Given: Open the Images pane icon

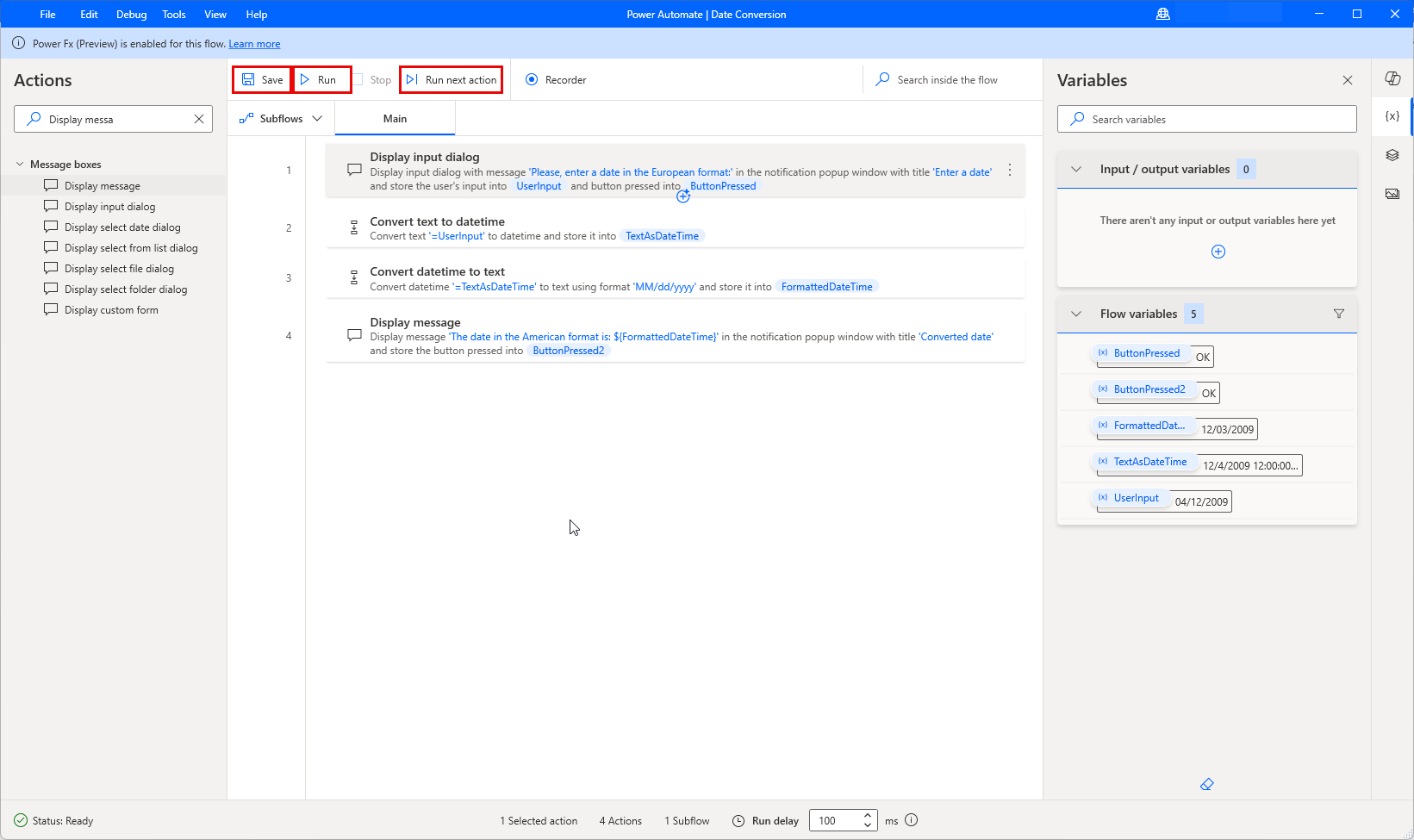Looking at the screenshot, I should [x=1392, y=194].
